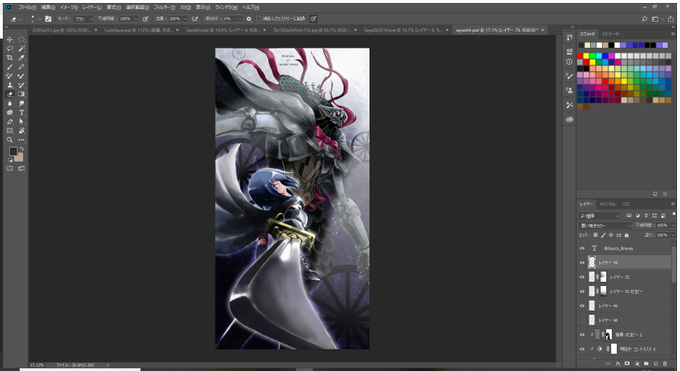Select the Move tool
The image size is (680, 371).
tap(10, 39)
